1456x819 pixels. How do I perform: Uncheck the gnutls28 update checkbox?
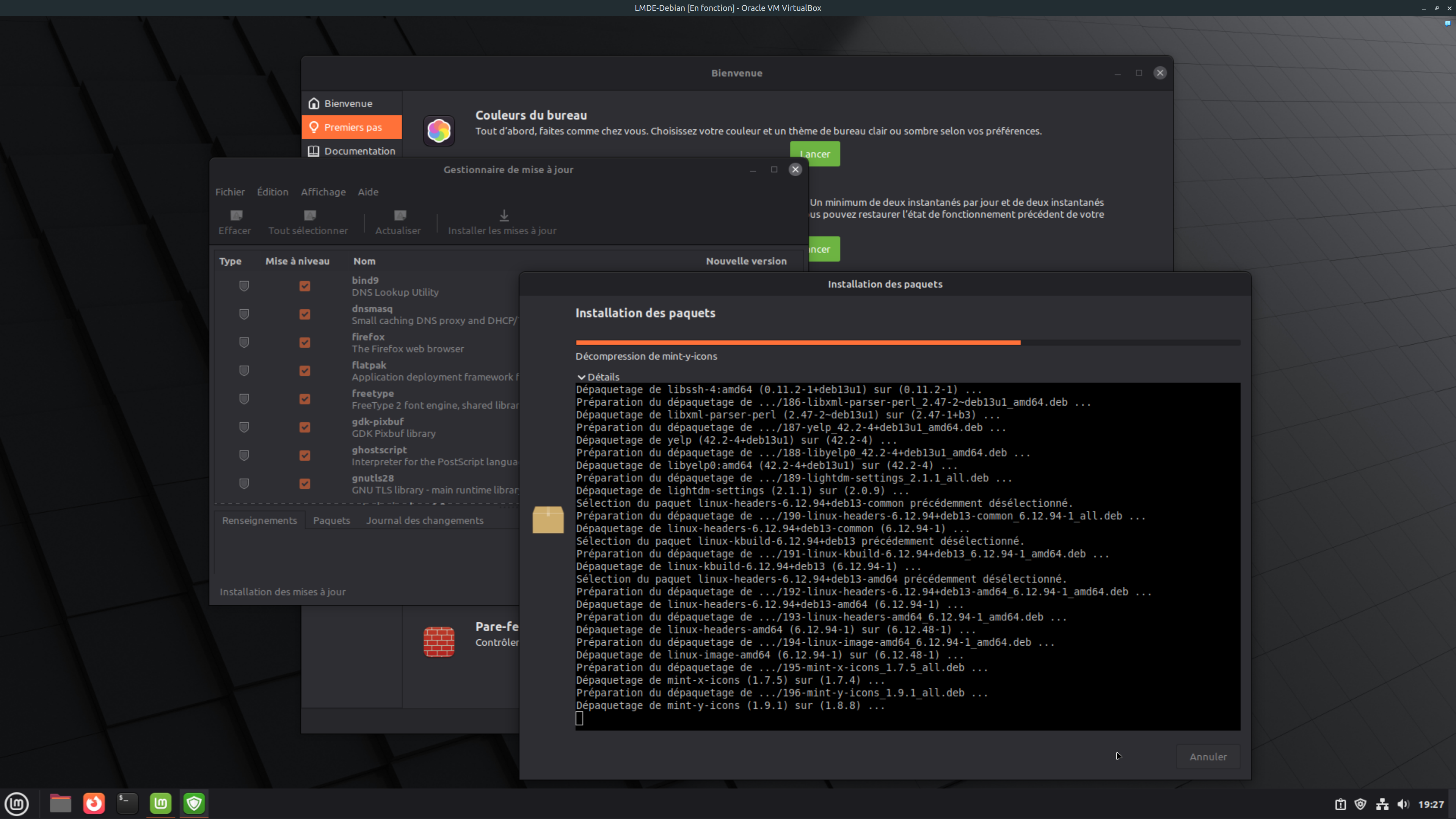tap(304, 484)
